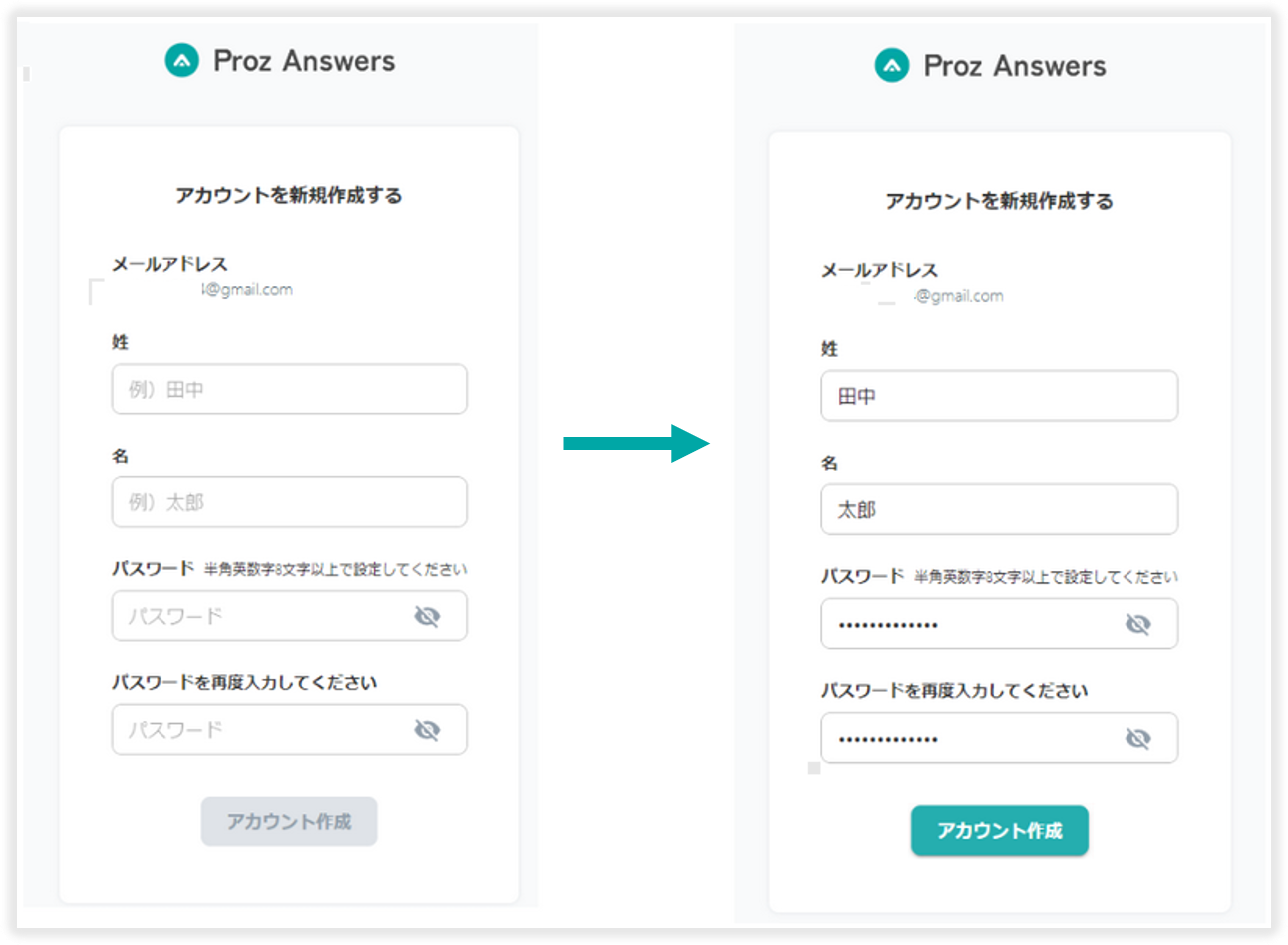Toggle password visibility in empty password field
The image size is (1288, 945).
(427, 616)
